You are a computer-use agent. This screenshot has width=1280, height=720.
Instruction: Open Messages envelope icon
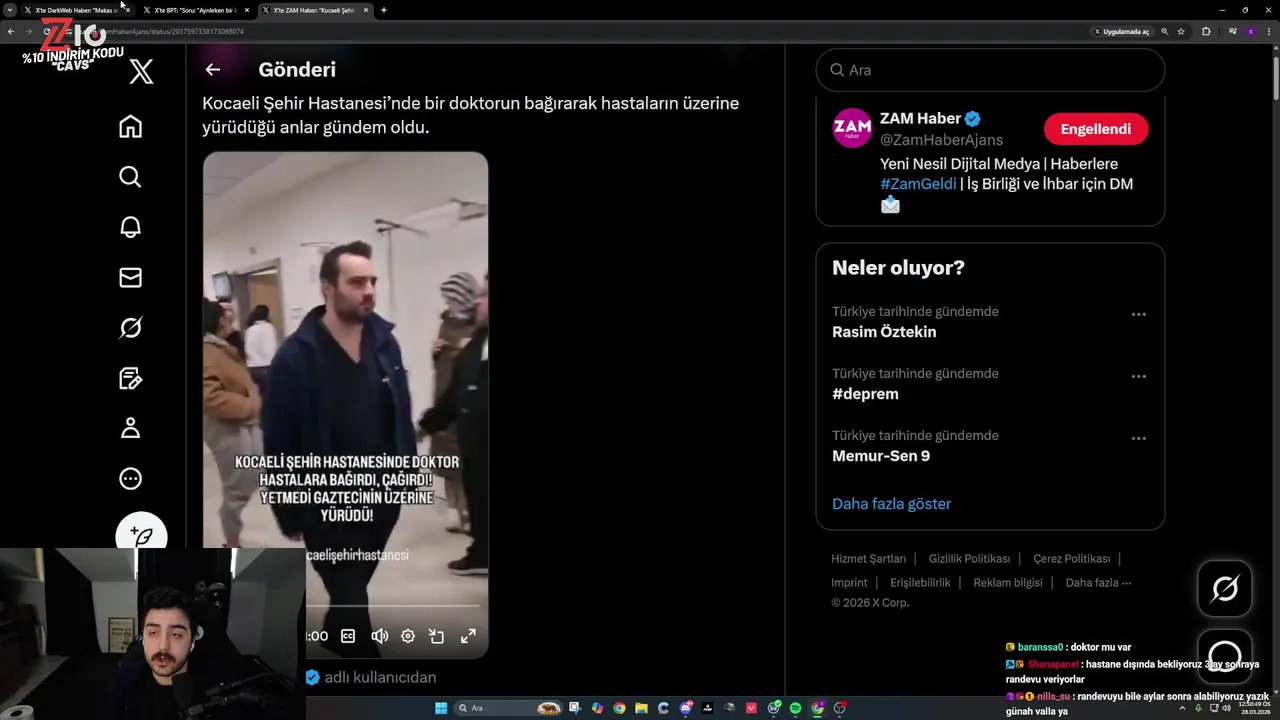tap(130, 277)
